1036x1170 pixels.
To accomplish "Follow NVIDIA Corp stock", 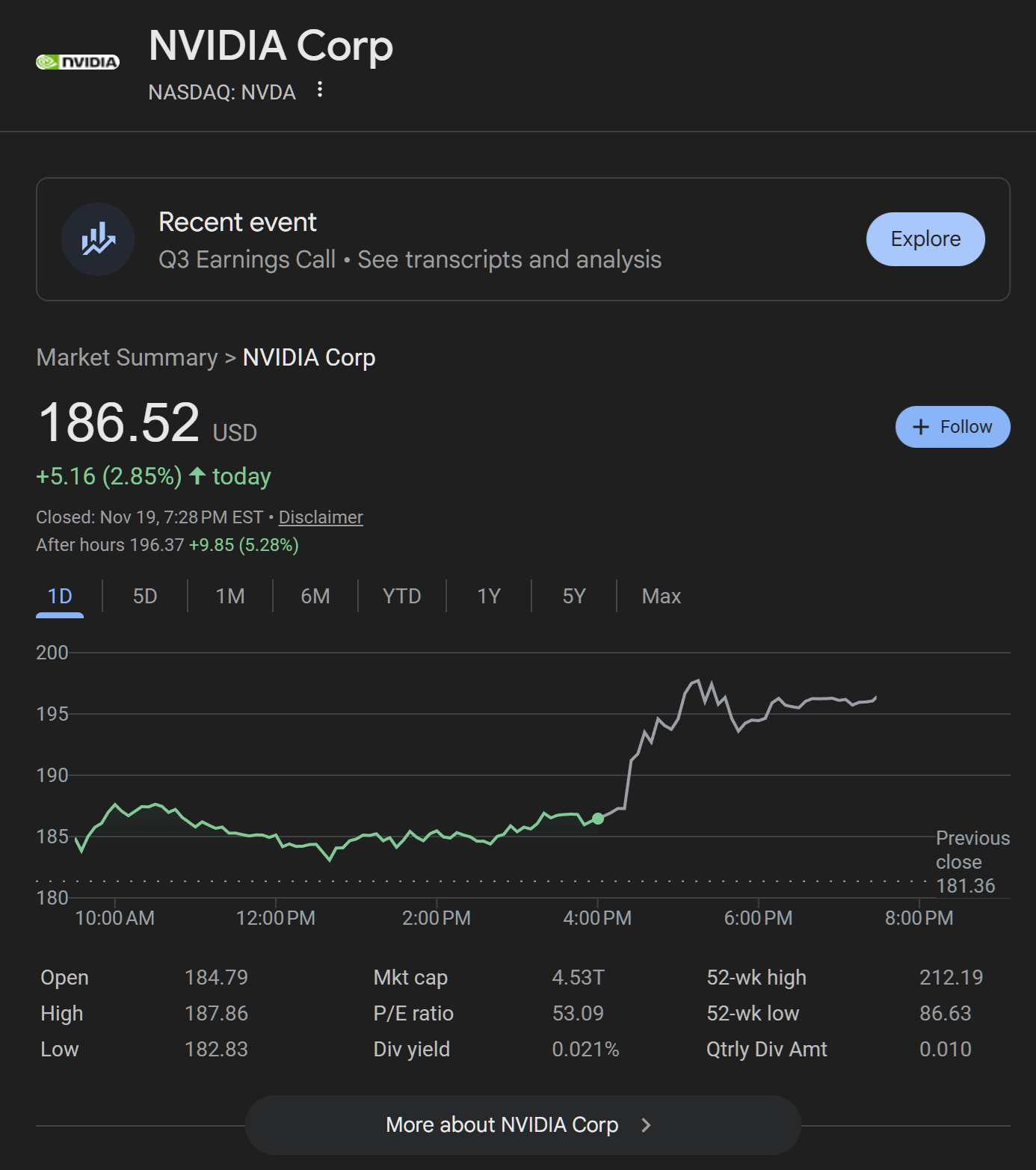I will 953,427.
